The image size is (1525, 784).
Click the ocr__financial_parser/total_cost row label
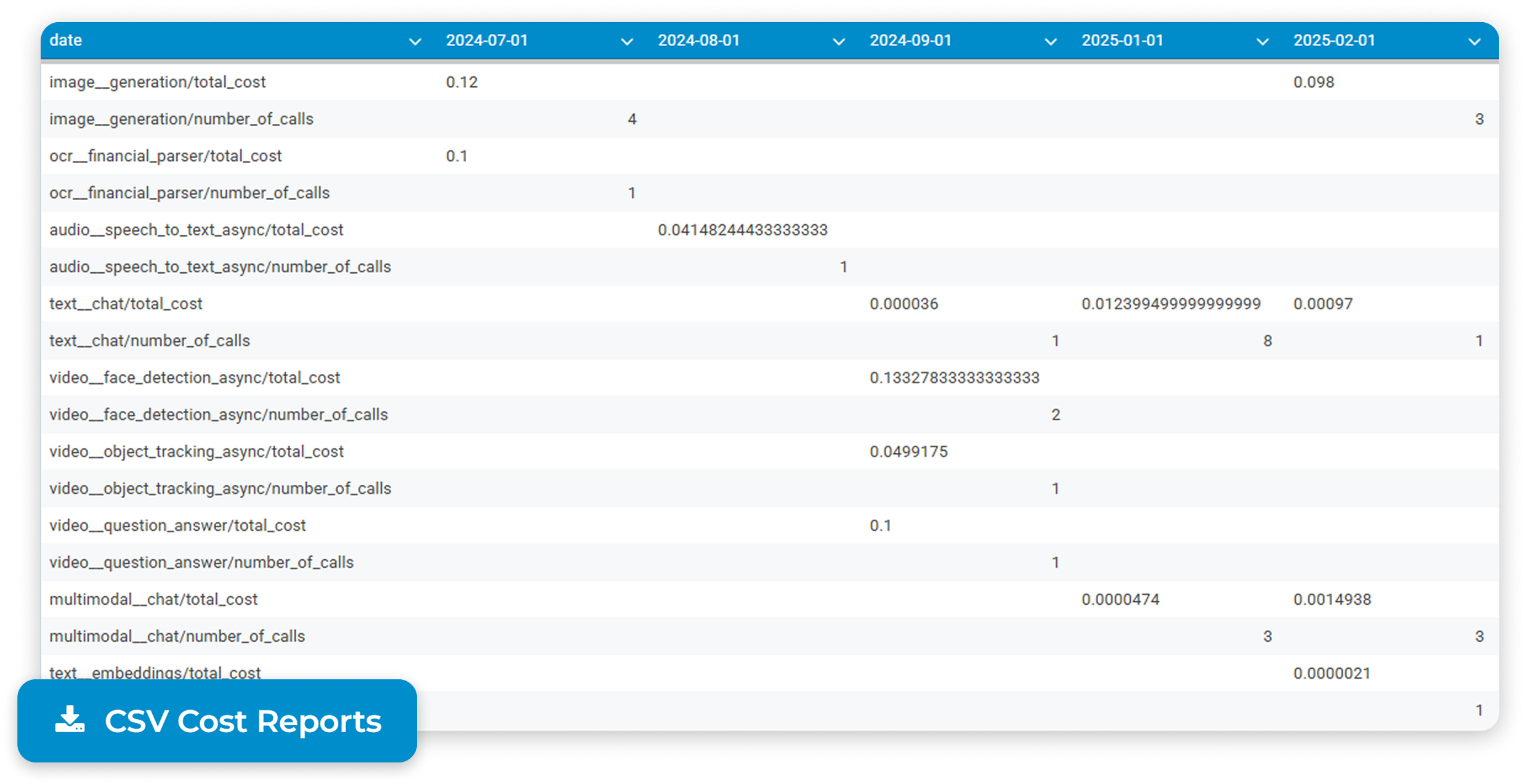coord(165,156)
